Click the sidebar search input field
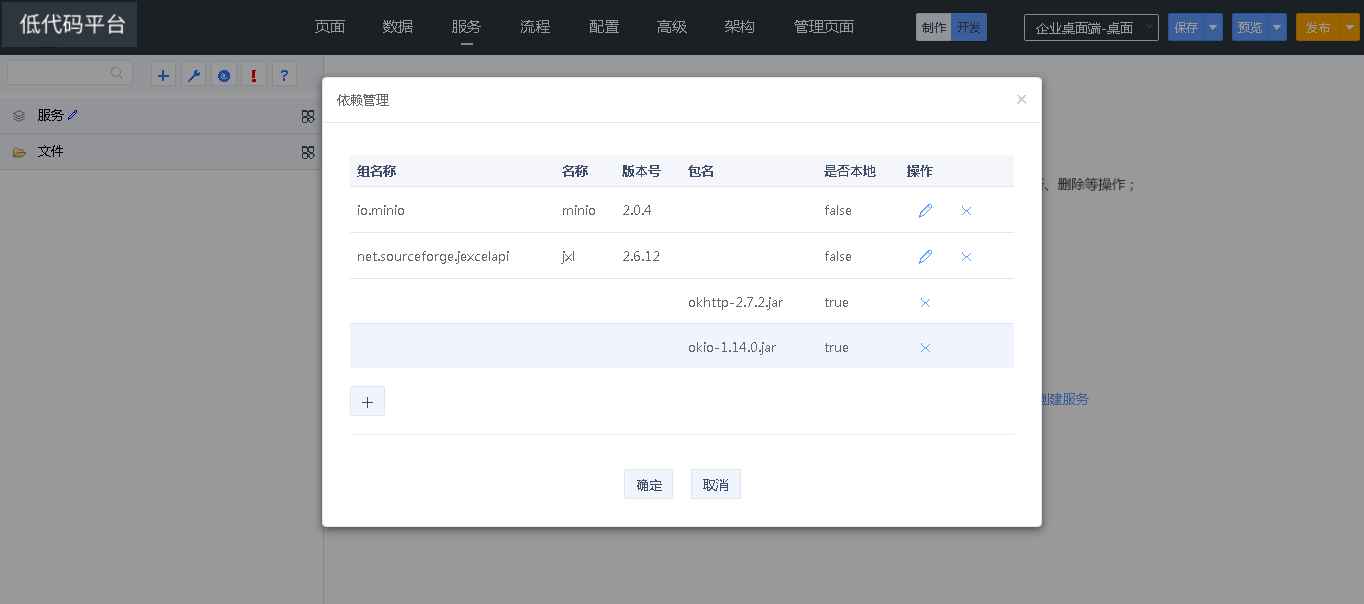This screenshot has height=604, width=1364. (60, 73)
